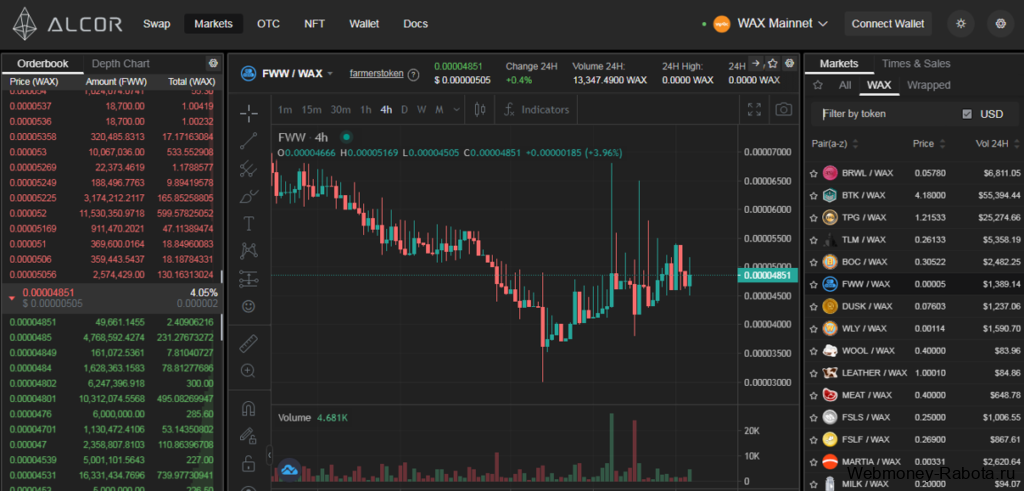Select the LEATHER / WAX market row
This screenshot has width=1024, height=491.
(914, 373)
